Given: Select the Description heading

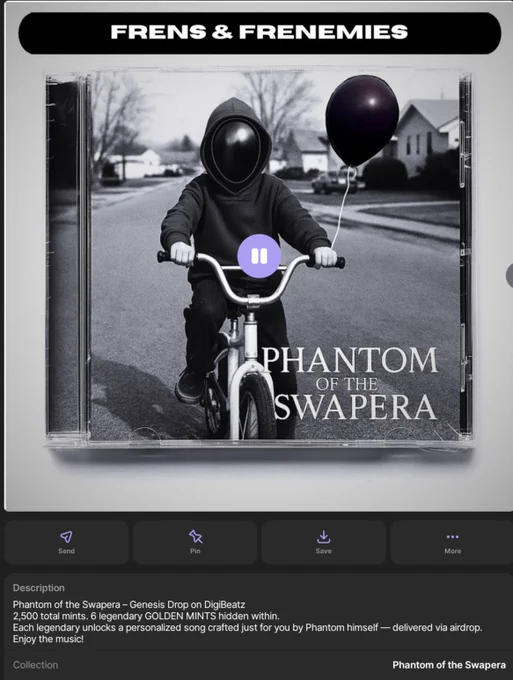Looking at the screenshot, I should [39, 588].
